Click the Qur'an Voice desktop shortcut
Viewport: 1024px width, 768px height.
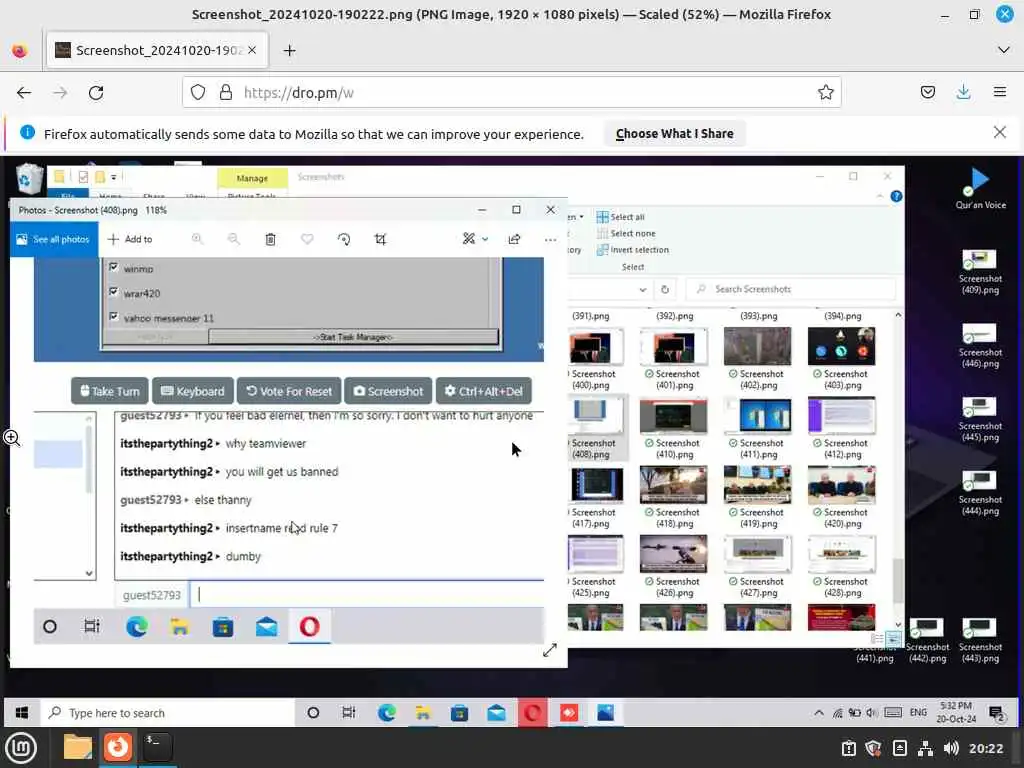tap(980, 189)
